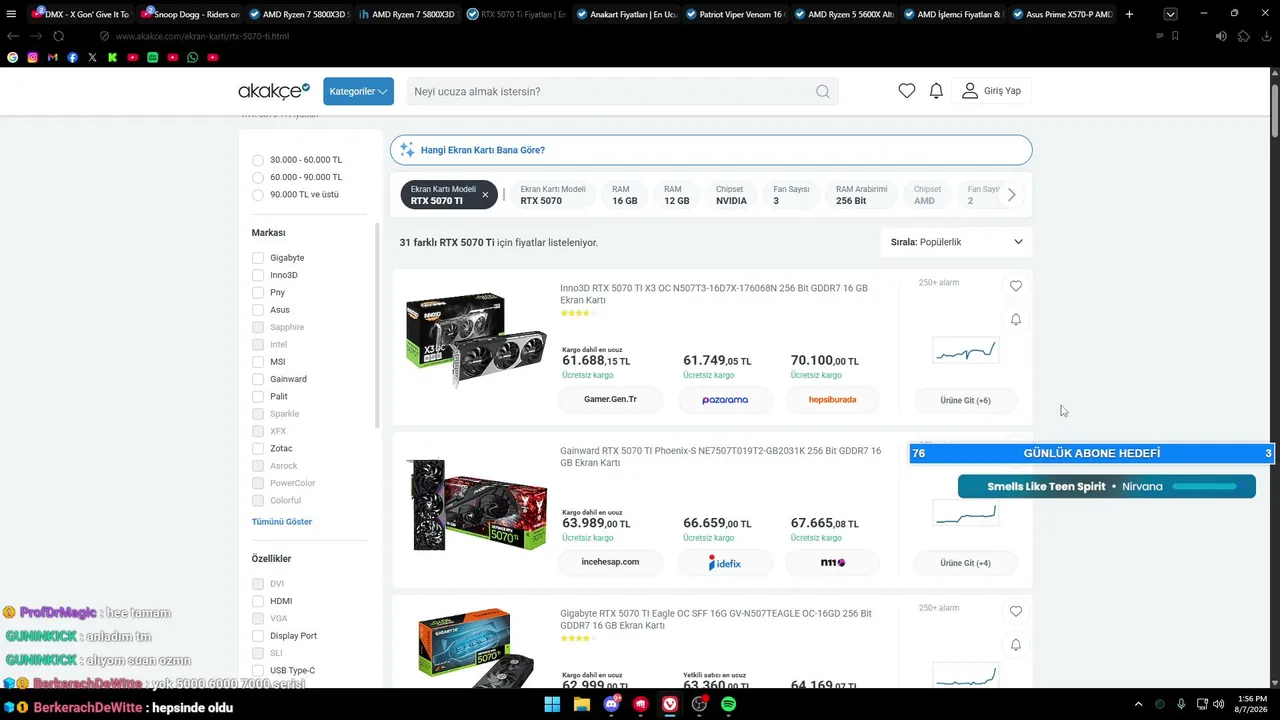
Task: Open the Instagram bookmark
Action: pyautogui.click(x=32, y=58)
